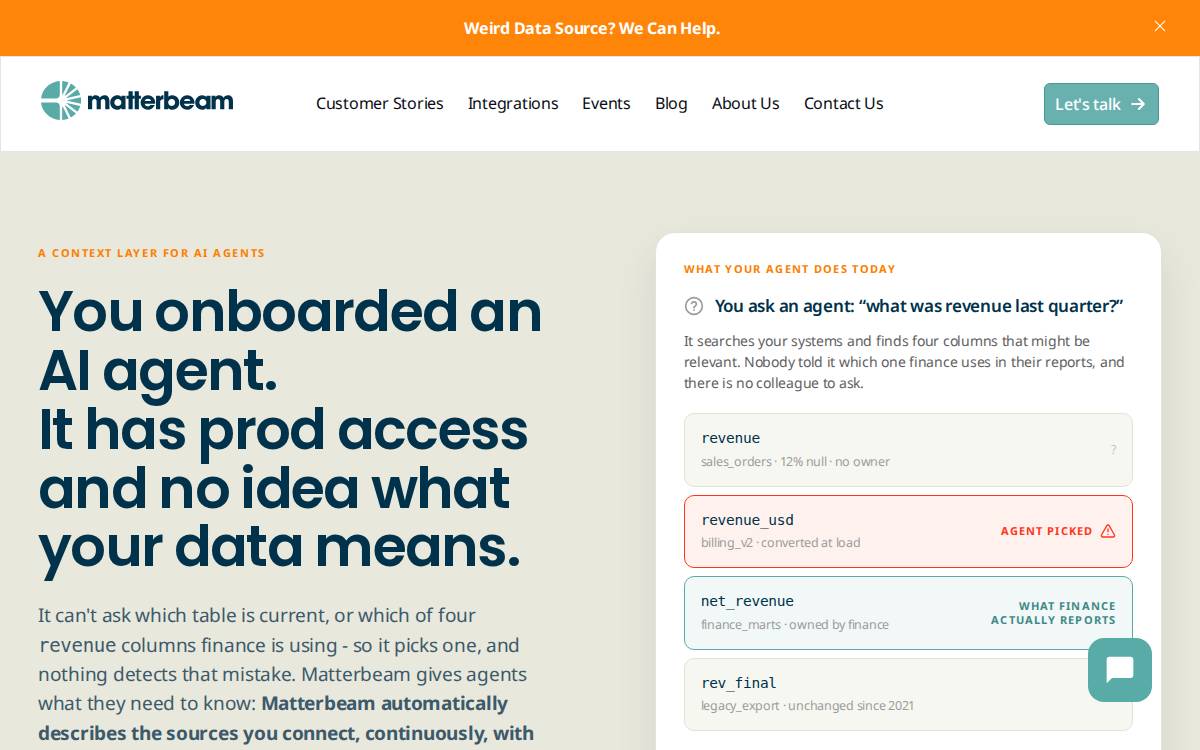
Task: Click the AGENT PICKED label
Action: tap(1046, 531)
